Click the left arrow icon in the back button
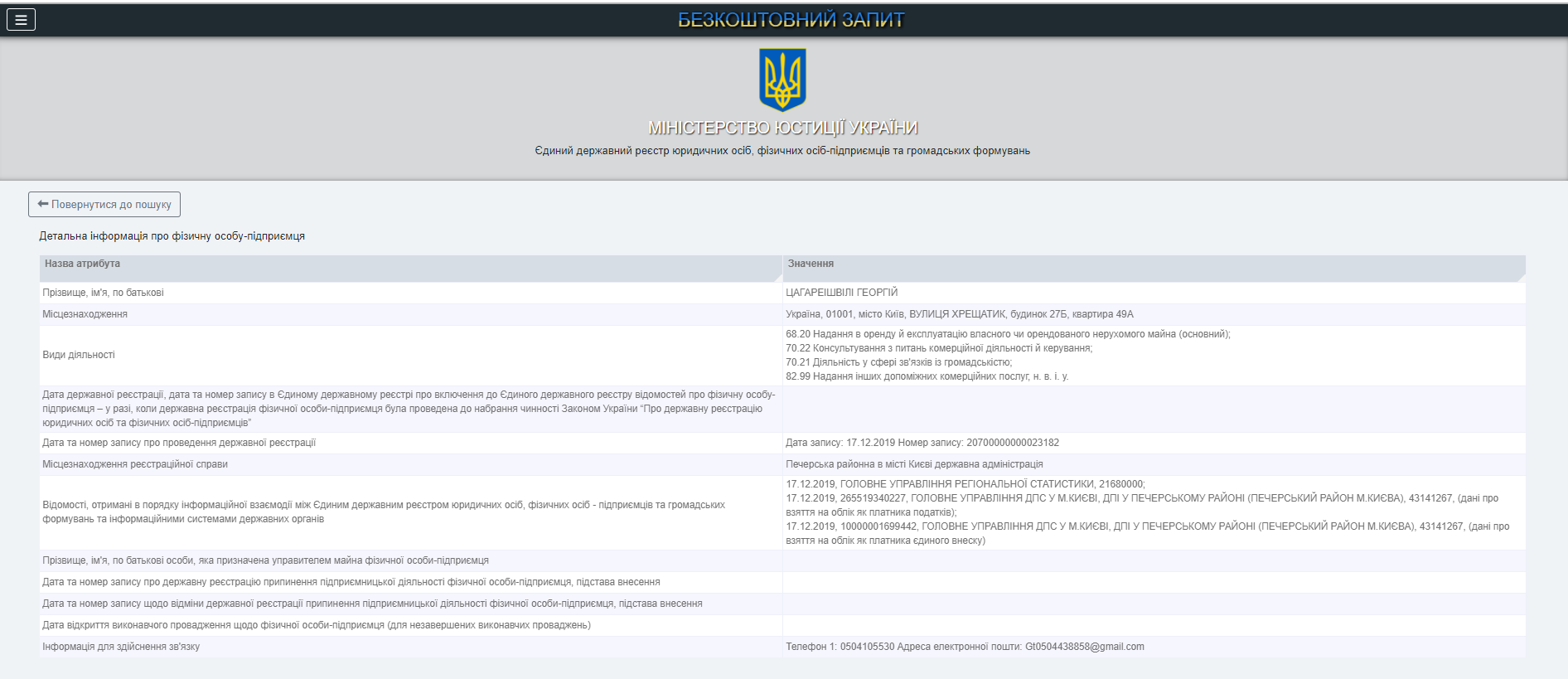 point(43,204)
